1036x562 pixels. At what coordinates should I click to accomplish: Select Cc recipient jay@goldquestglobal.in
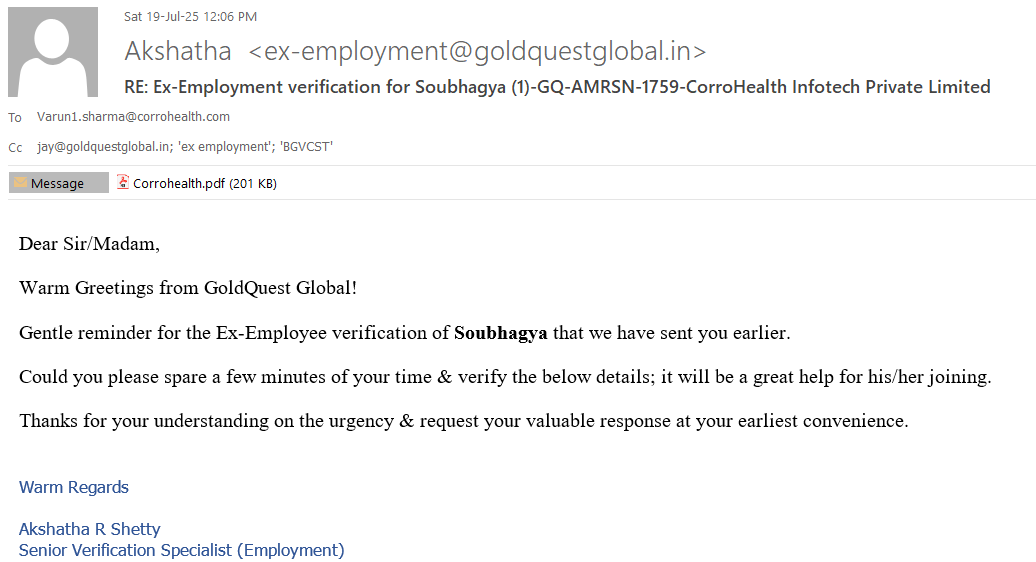point(102,147)
